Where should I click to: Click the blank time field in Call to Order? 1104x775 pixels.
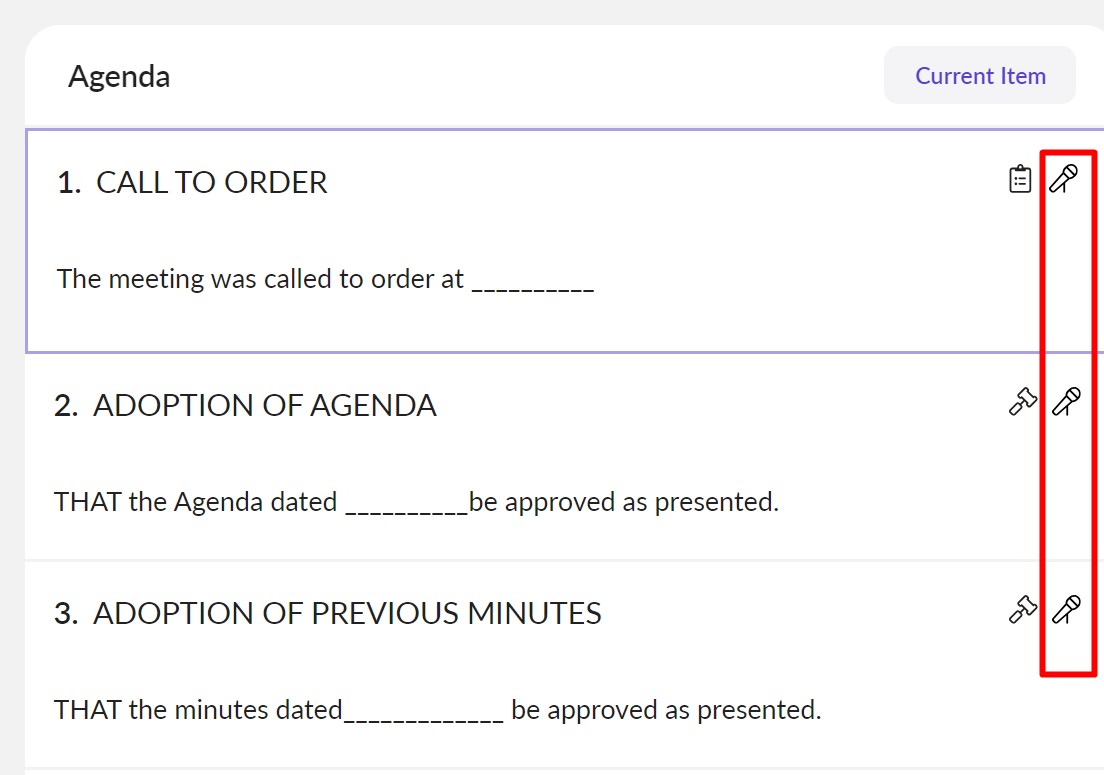point(533,282)
